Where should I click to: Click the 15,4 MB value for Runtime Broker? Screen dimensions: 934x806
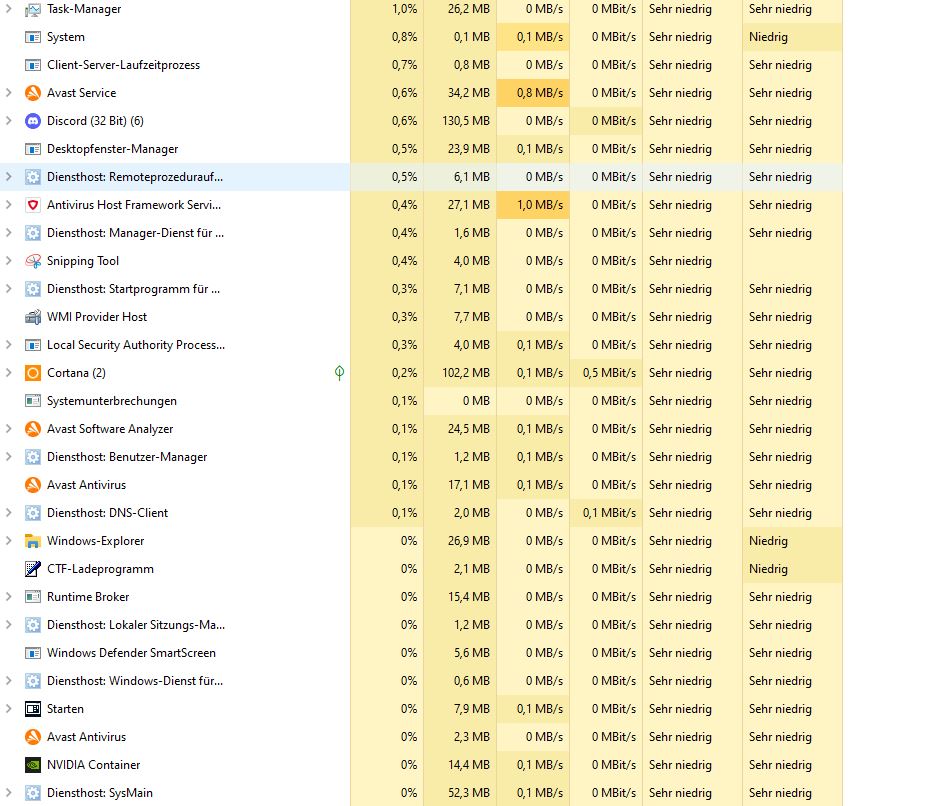(x=469, y=597)
